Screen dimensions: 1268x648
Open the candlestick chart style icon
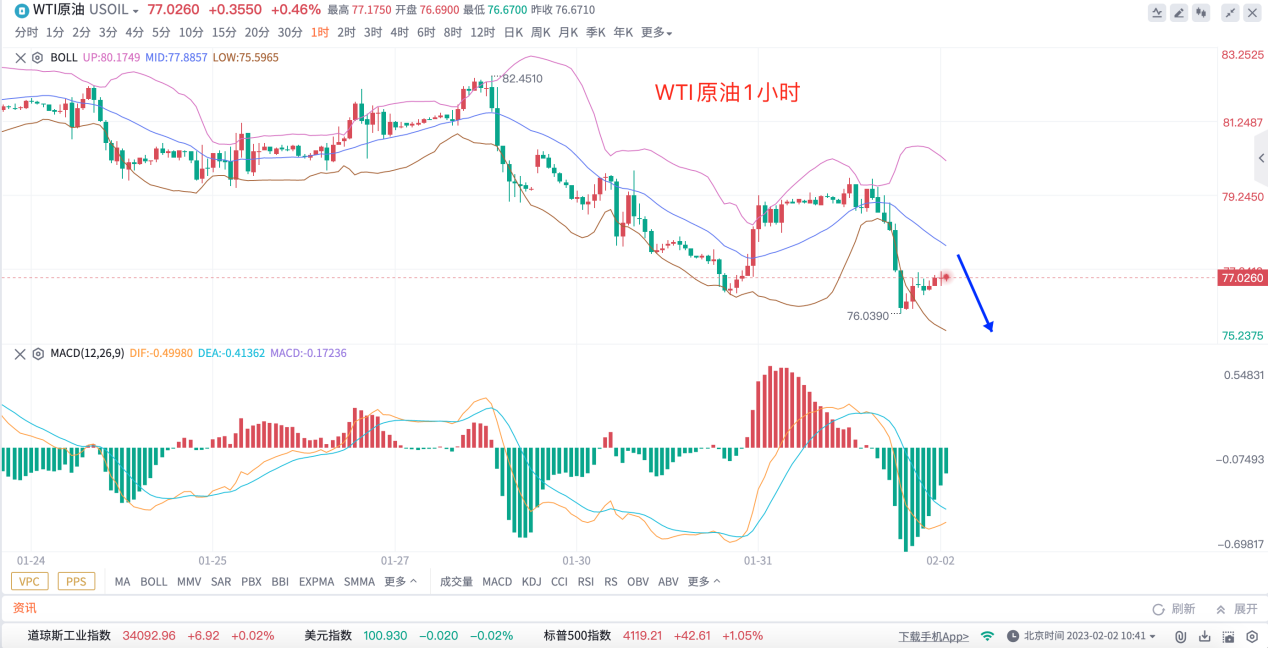[1201, 13]
